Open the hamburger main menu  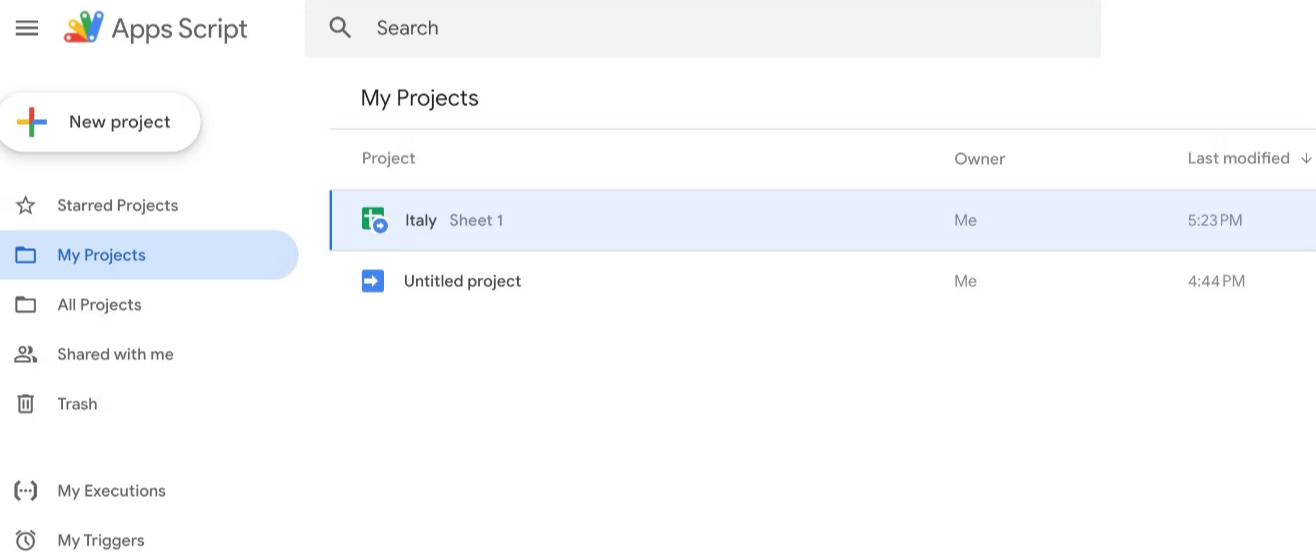point(27,28)
